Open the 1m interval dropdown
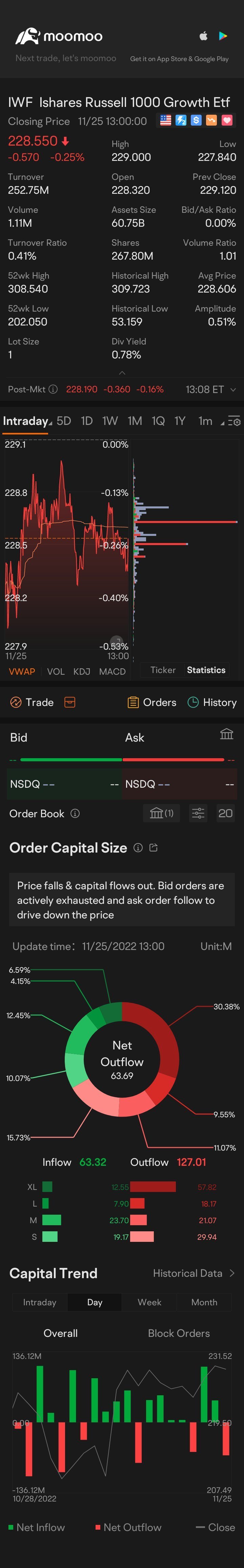Image resolution: width=244 pixels, height=1568 pixels. (209, 421)
